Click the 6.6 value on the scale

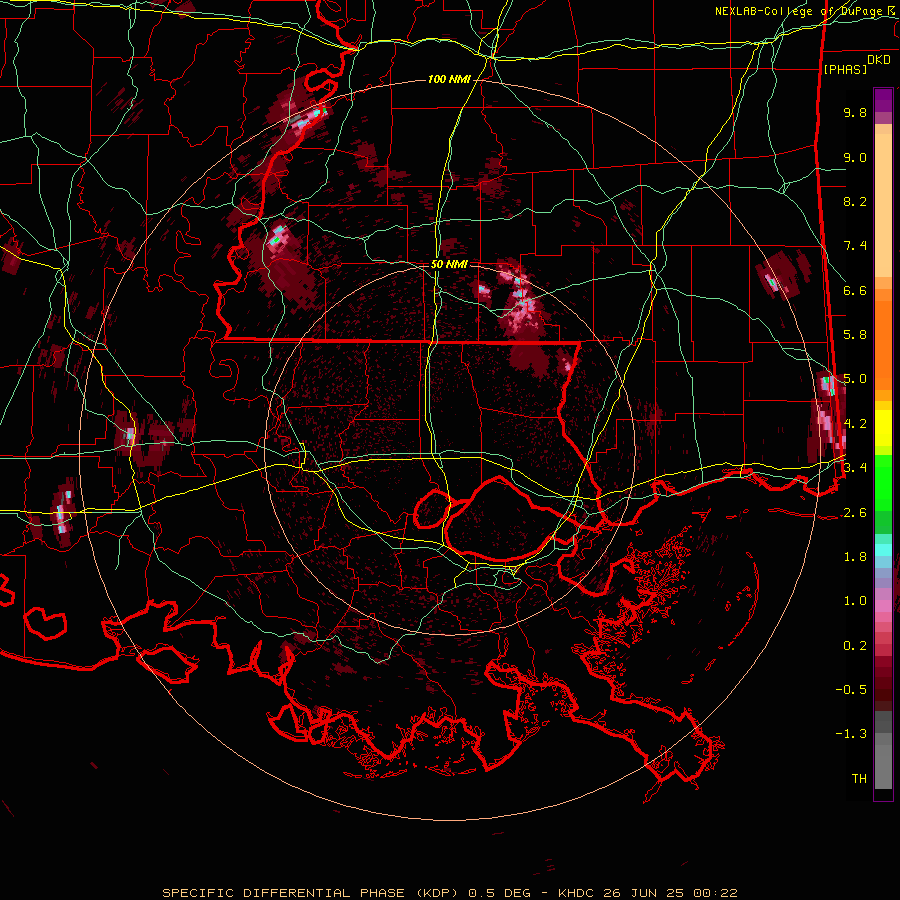click(855, 290)
